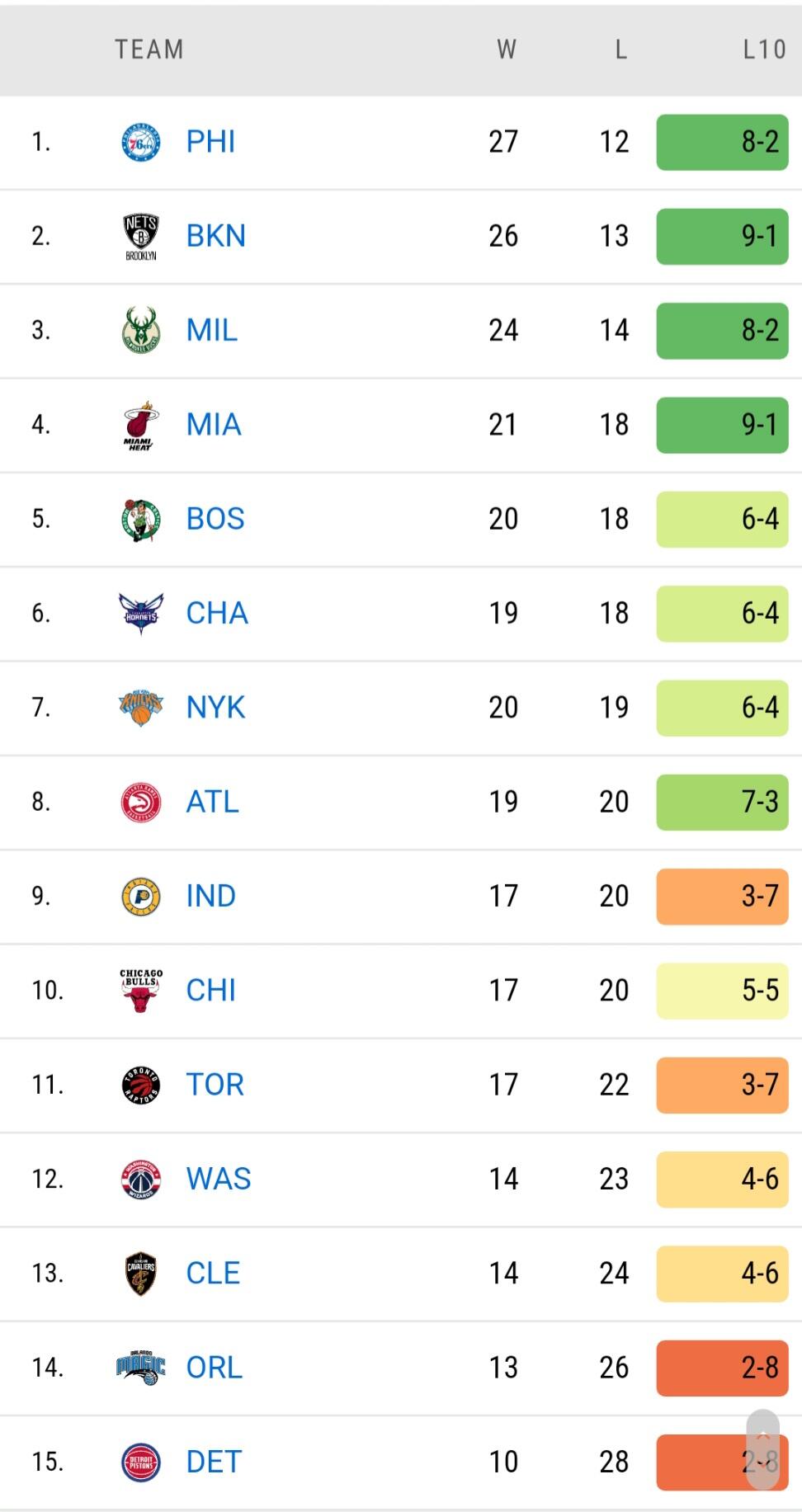Screen dimensions: 802x1512
Task: Click the Atlanta Hawks logo
Action: [x=140, y=802]
